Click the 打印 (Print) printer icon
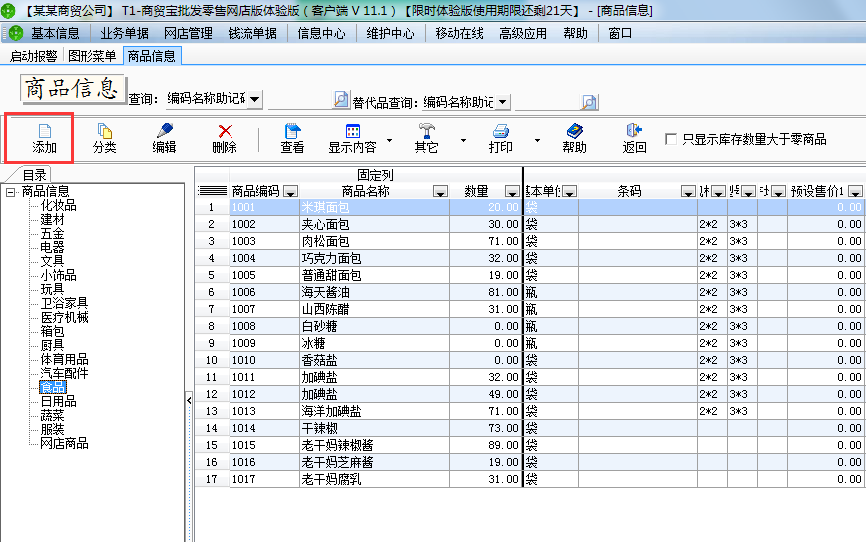Viewport: 866px width, 542px height. 500,131
